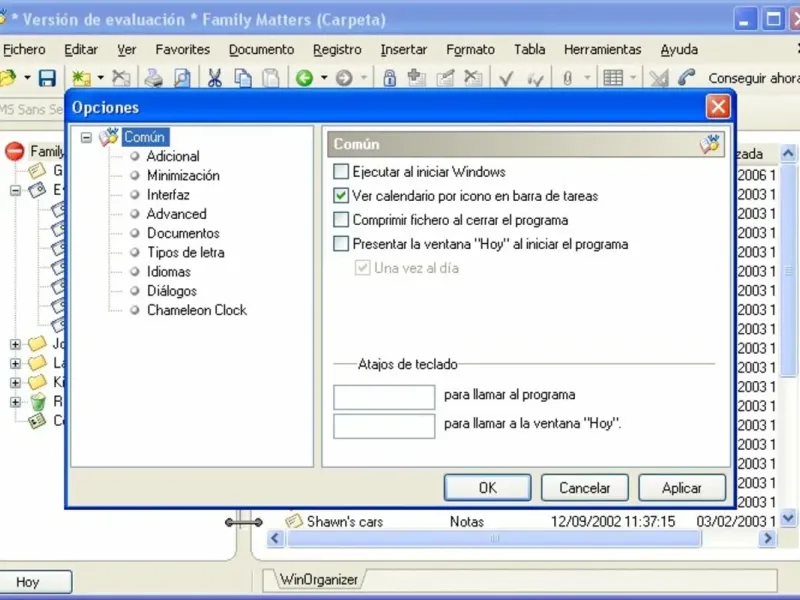The image size is (800, 600).
Task: Click the red no-entry Family root icon
Action: coord(15,151)
